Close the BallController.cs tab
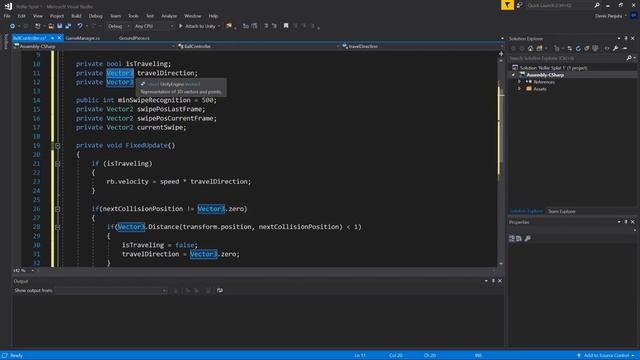The width and height of the screenshot is (640, 360). tap(60, 38)
